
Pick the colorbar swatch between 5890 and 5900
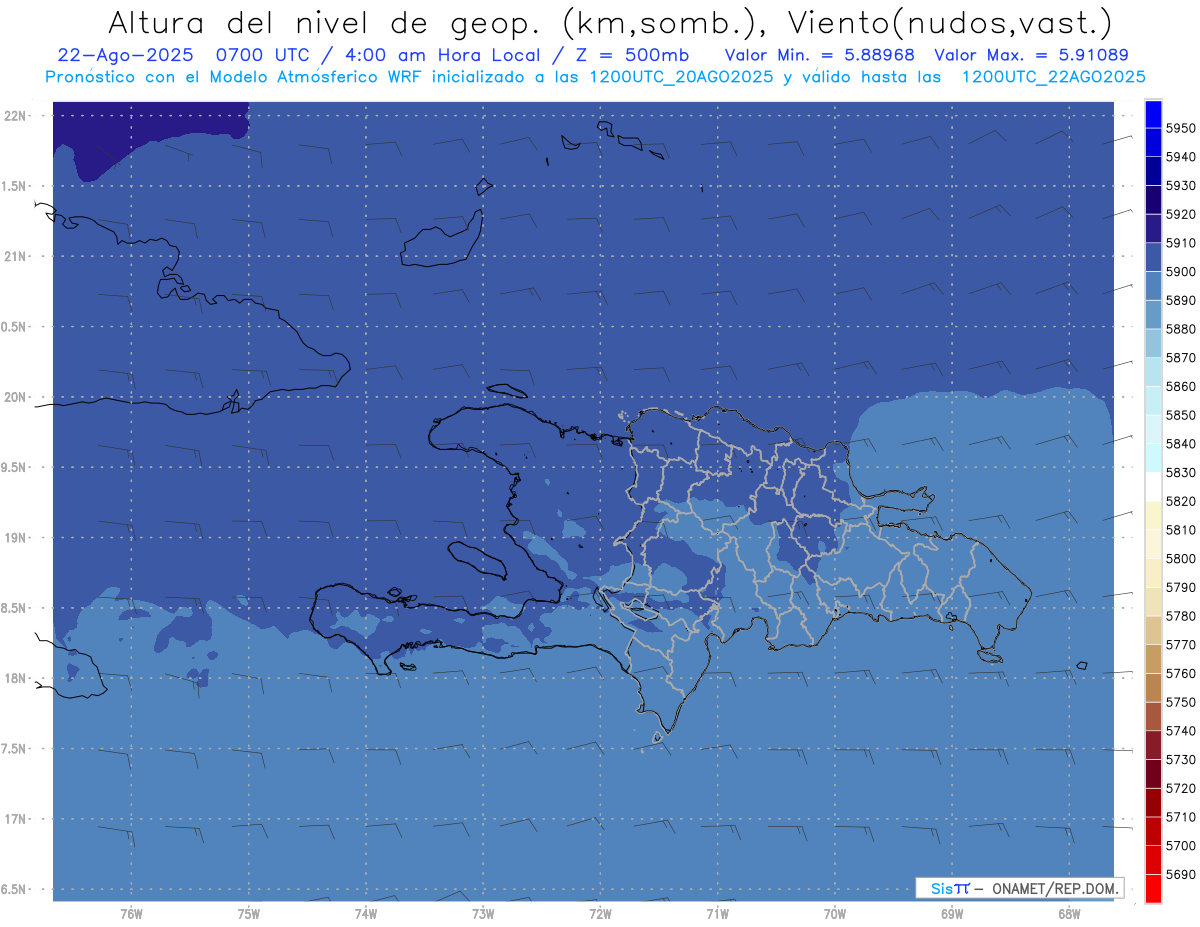(1153, 286)
